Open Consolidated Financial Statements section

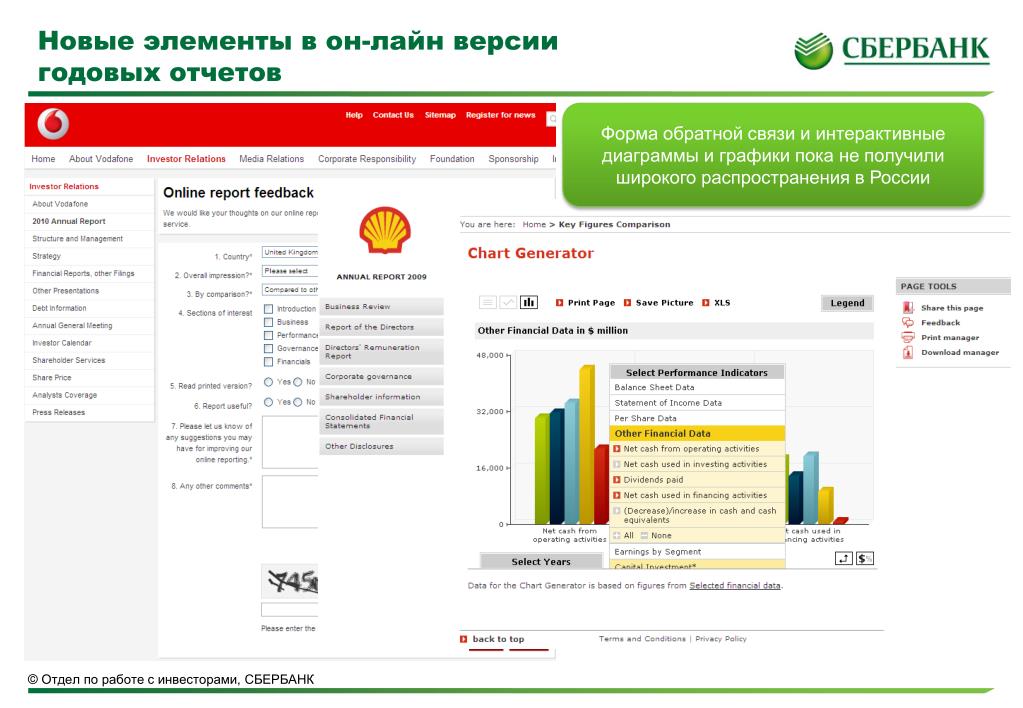point(381,422)
